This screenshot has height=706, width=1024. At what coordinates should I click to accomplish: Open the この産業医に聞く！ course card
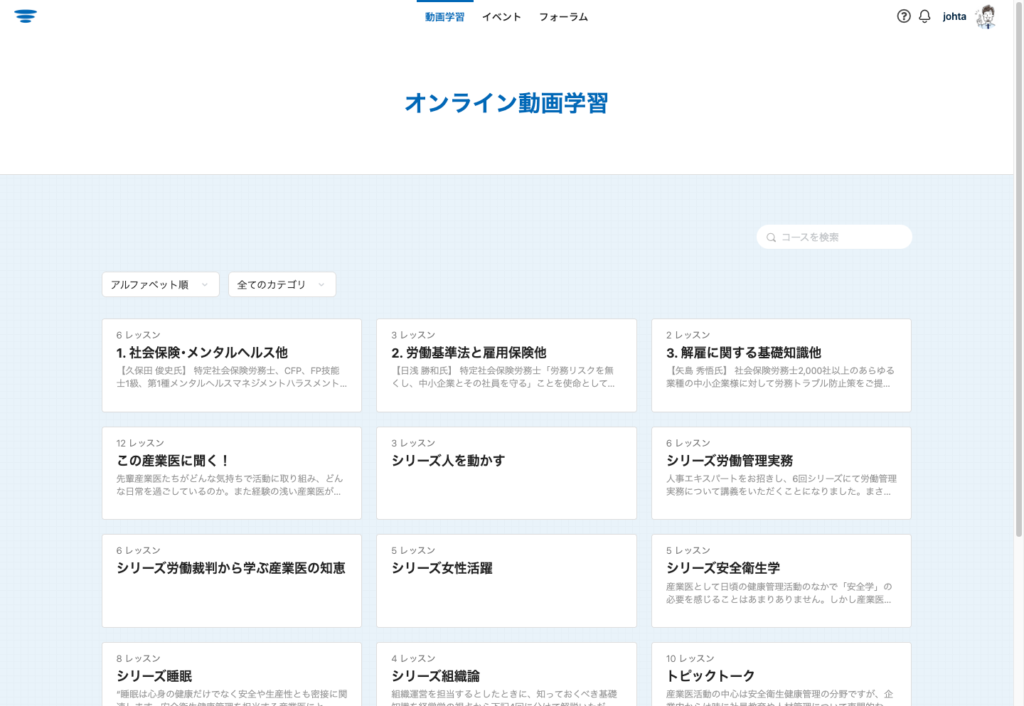pos(231,473)
